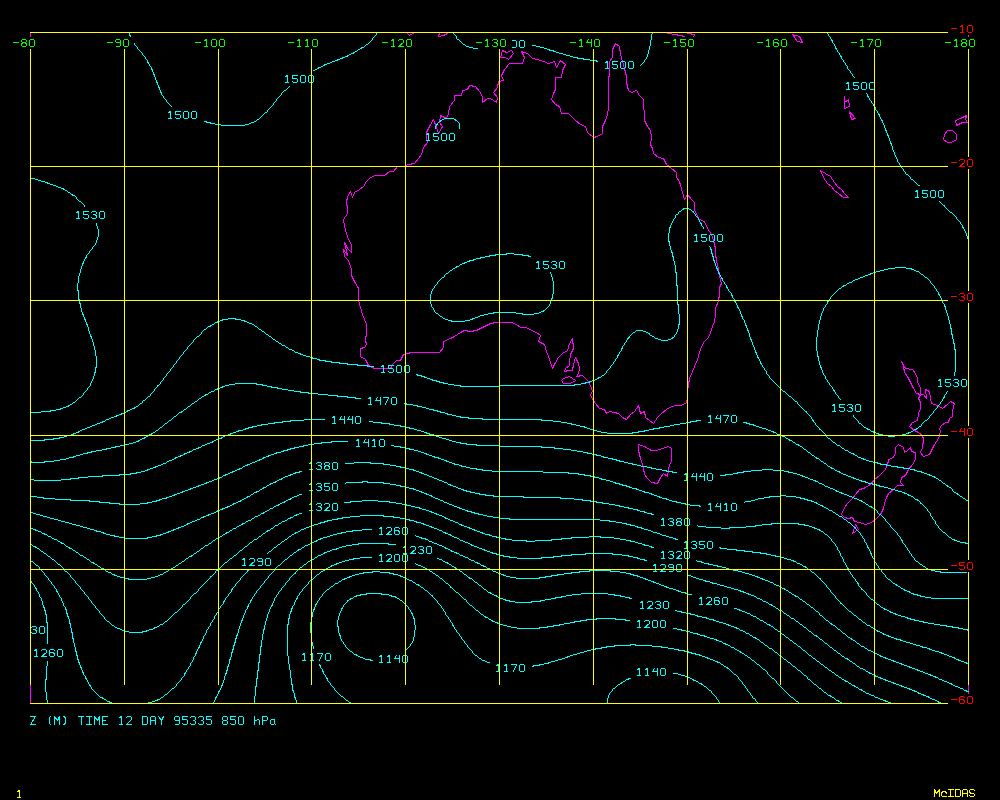This screenshot has width=1000, height=800.
Task: Click the red -20 latitude label
Action: pyautogui.click(x=961, y=163)
